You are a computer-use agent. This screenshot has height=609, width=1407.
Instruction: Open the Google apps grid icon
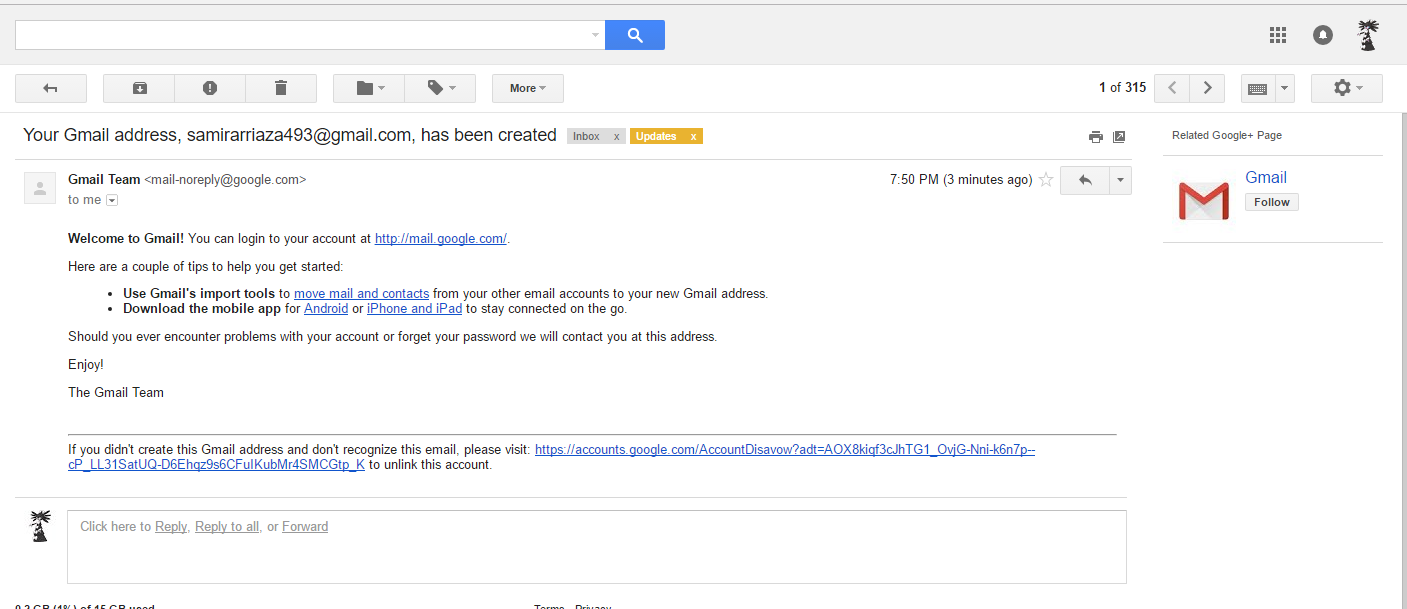click(x=1277, y=35)
